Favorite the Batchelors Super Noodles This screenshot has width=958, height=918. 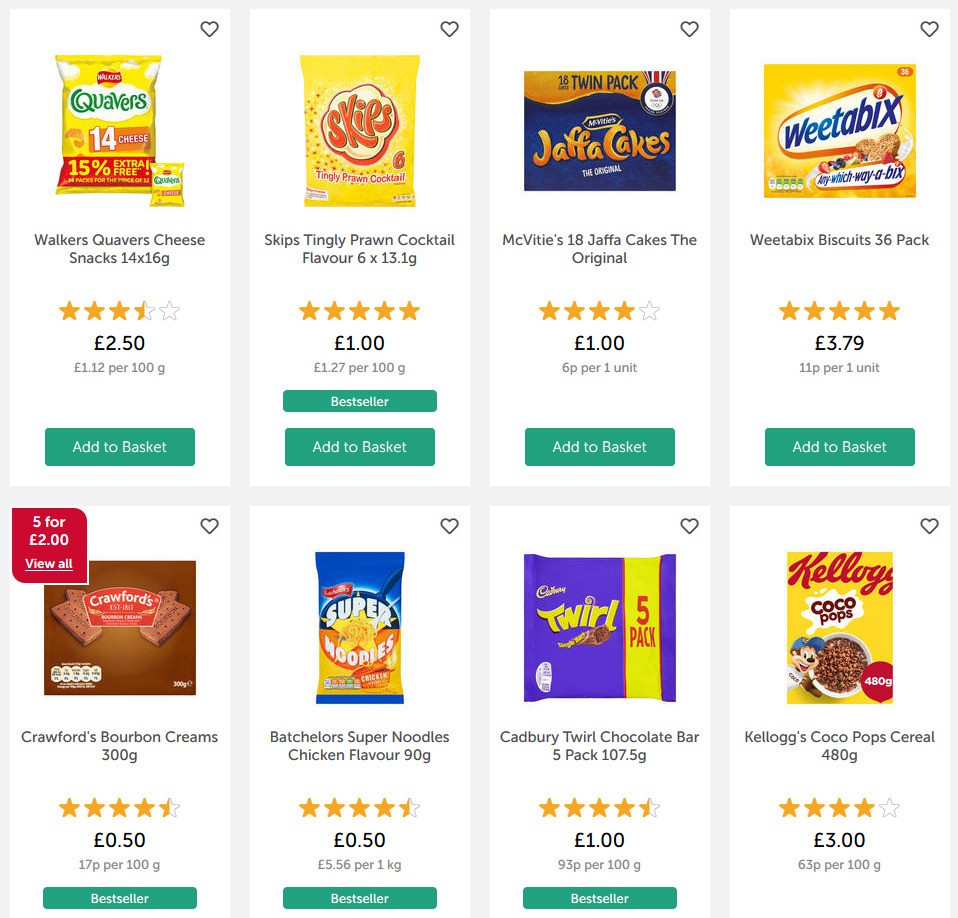(449, 525)
